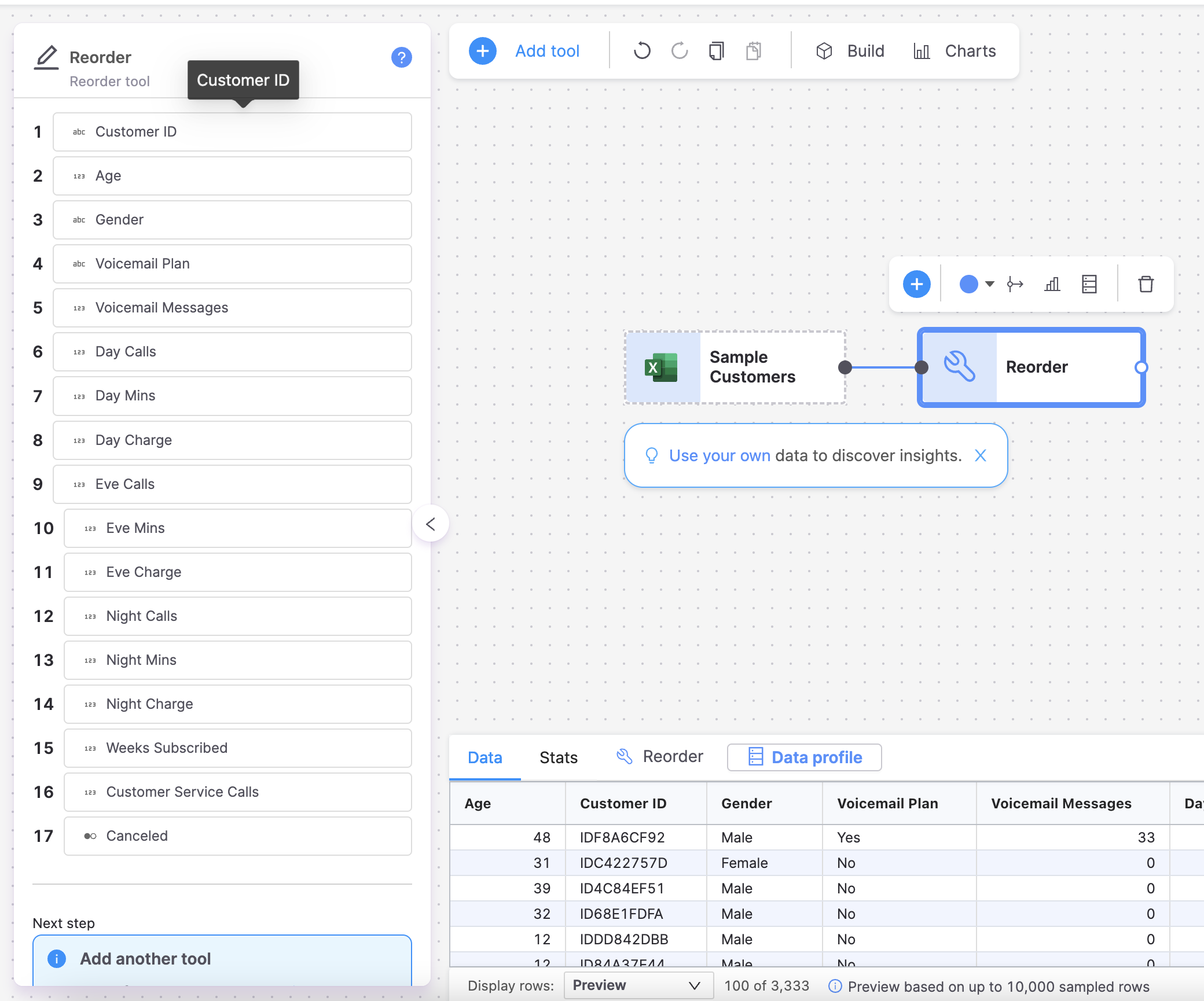
Task: Click the pencil rename icon beside Reorder
Action: [x=46, y=57]
